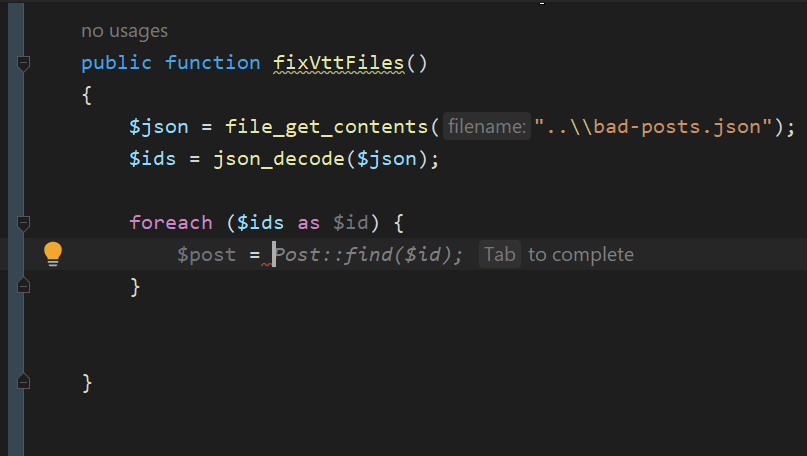This screenshot has height=456, width=807.
Task: Click the foreach keyword
Action: (x=171, y=222)
